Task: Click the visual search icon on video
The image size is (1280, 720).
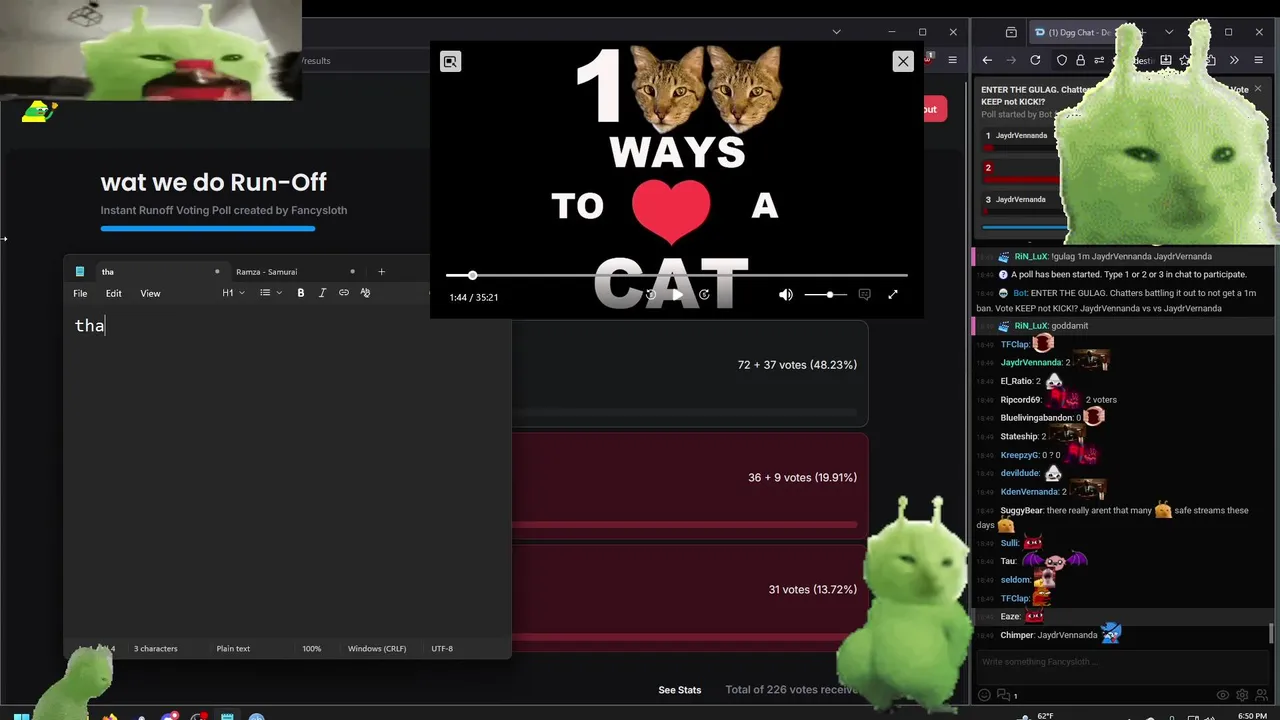Action: pos(450,62)
